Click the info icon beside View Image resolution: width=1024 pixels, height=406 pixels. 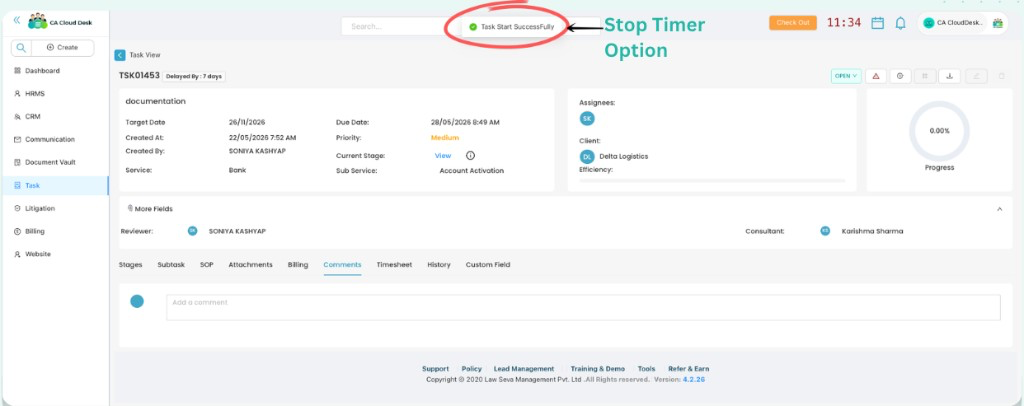click(470, 155)
